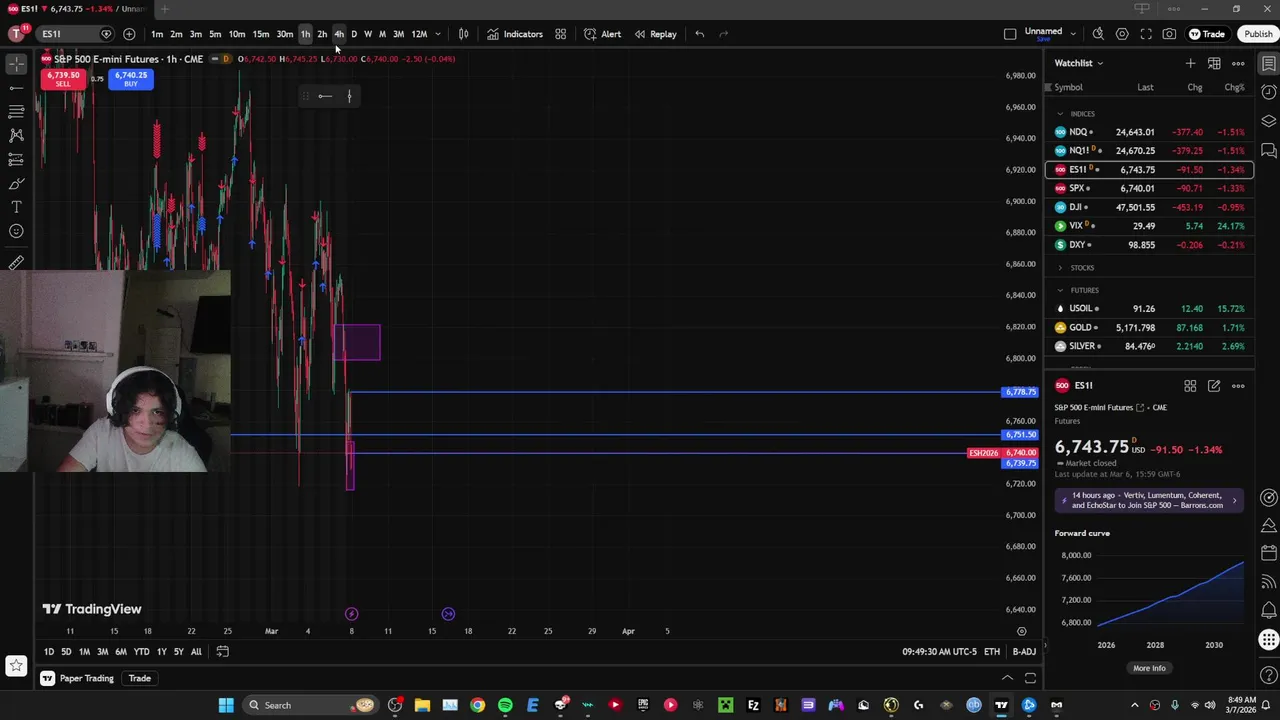Viewport: 1280px width, 720px height.
Task: Open the go-to-date calendar icon
Action: click(x=222, y=652)
